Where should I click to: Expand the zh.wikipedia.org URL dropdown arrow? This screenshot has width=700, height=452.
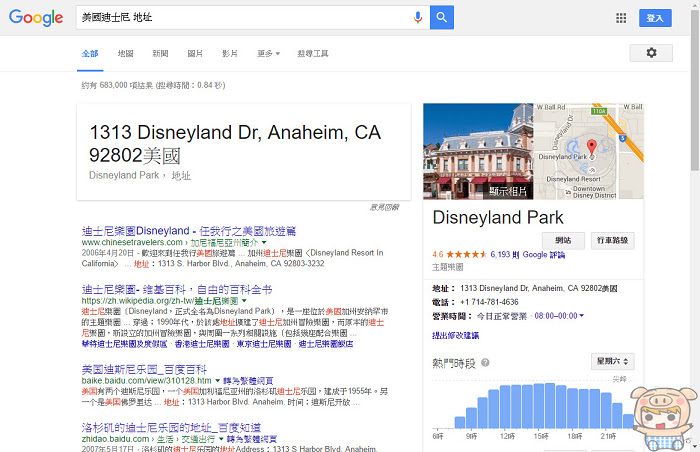[x=244, y=301]
